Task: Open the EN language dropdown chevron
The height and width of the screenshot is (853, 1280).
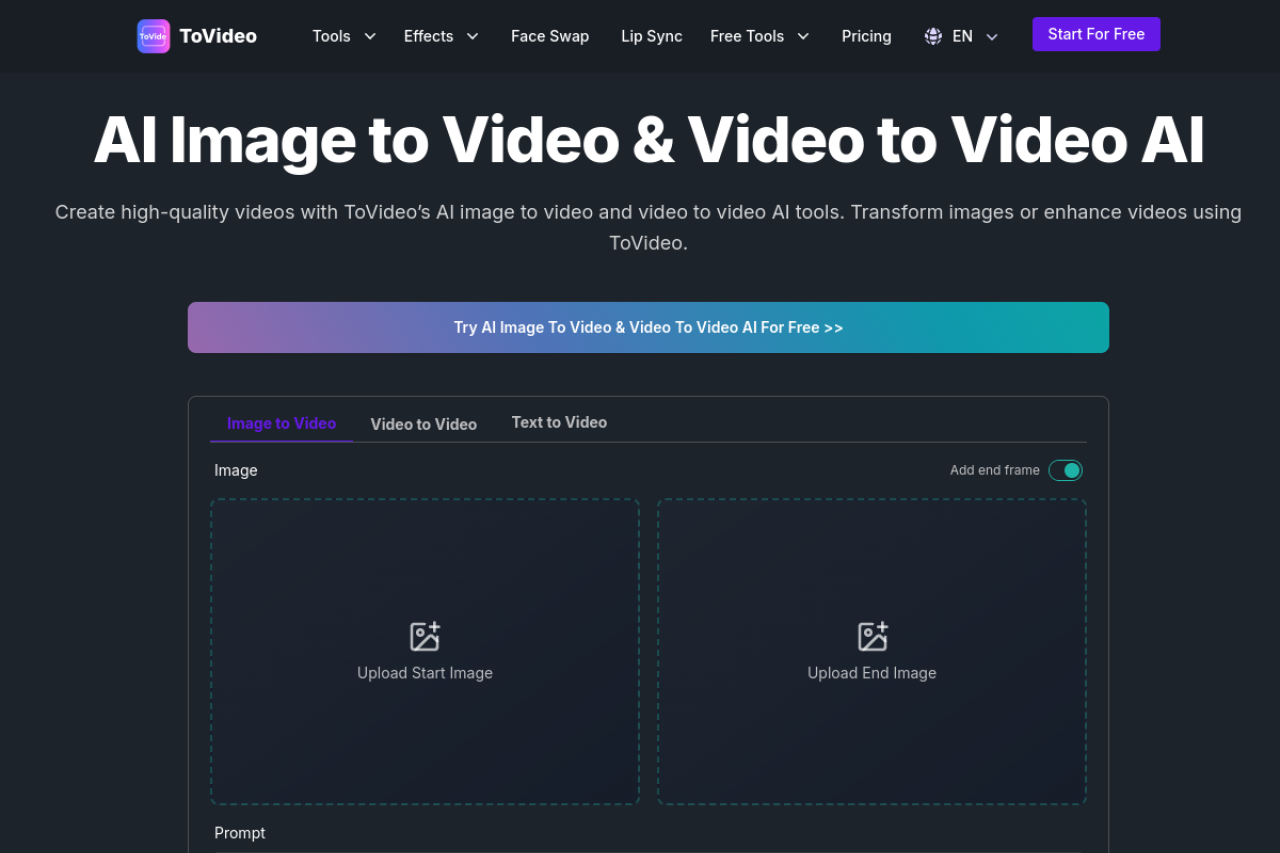Action: pos(992,37)
